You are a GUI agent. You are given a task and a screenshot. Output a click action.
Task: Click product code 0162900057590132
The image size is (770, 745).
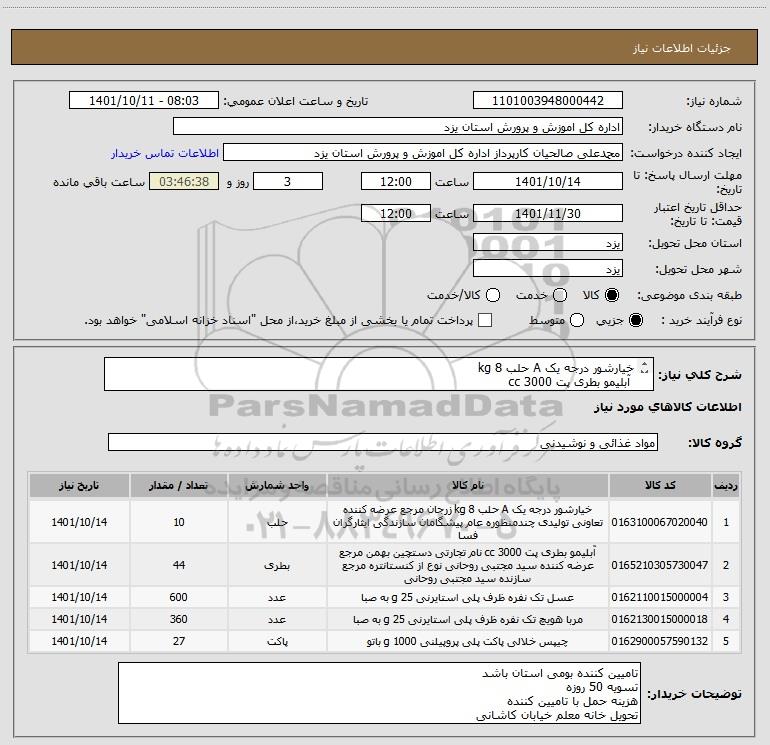point(660,641)
